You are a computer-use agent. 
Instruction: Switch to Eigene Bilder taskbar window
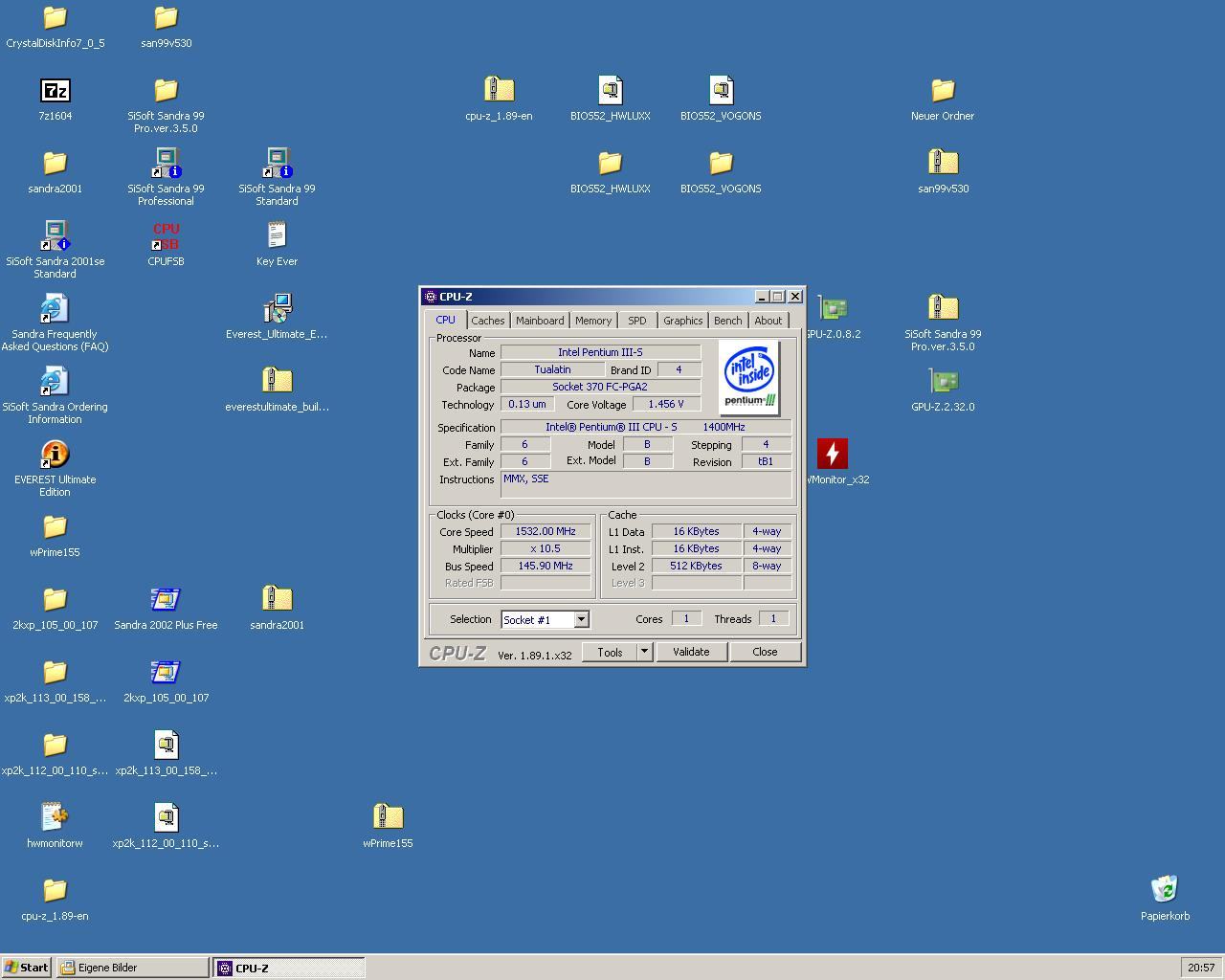tap(132, 968)
